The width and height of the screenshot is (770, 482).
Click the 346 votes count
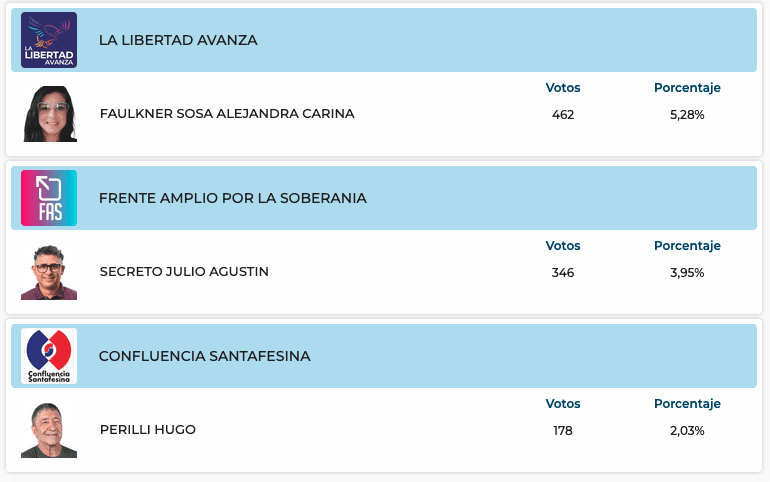[563, 273]
